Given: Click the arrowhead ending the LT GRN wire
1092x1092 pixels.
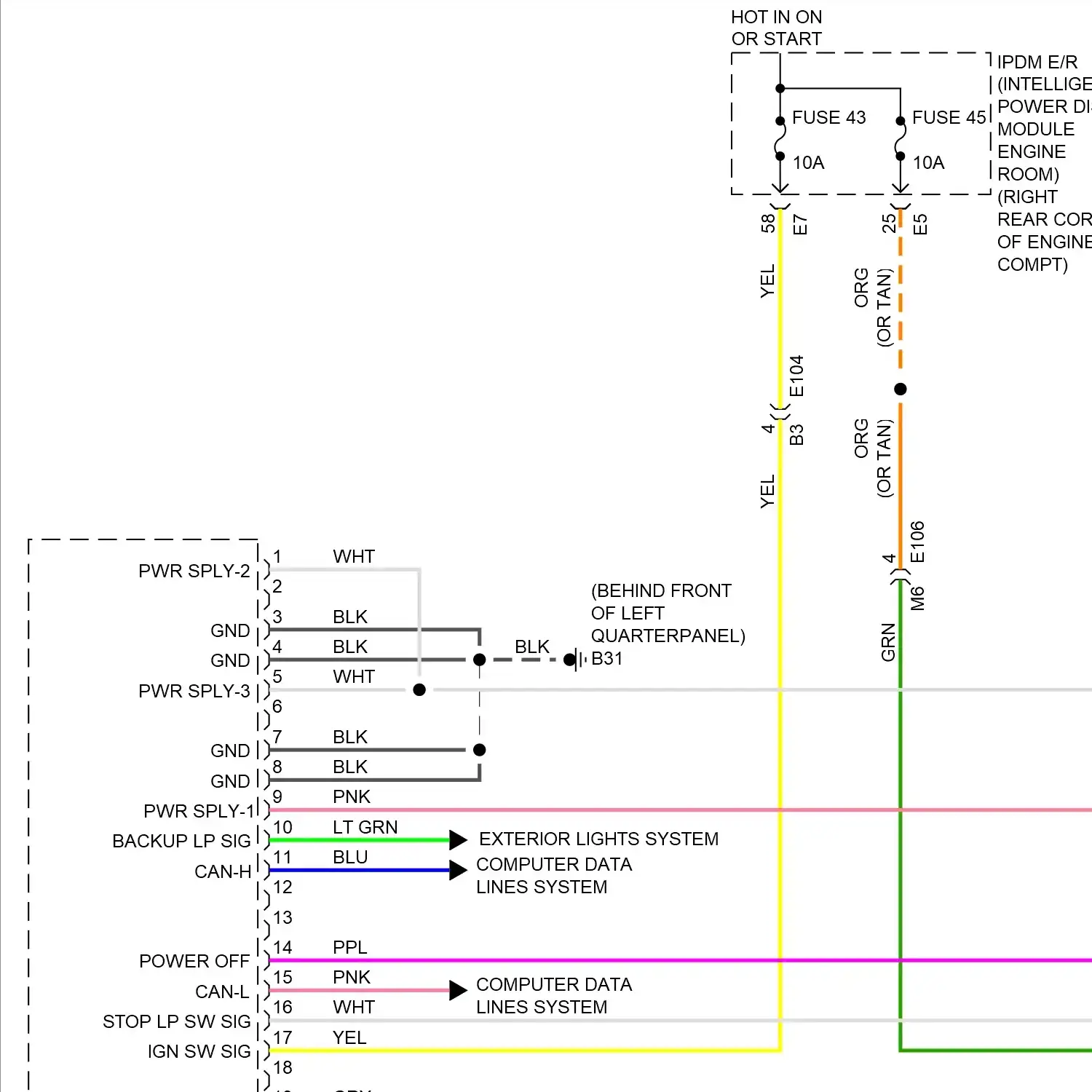Looking at the screenshot, I should tap(458, 840).
